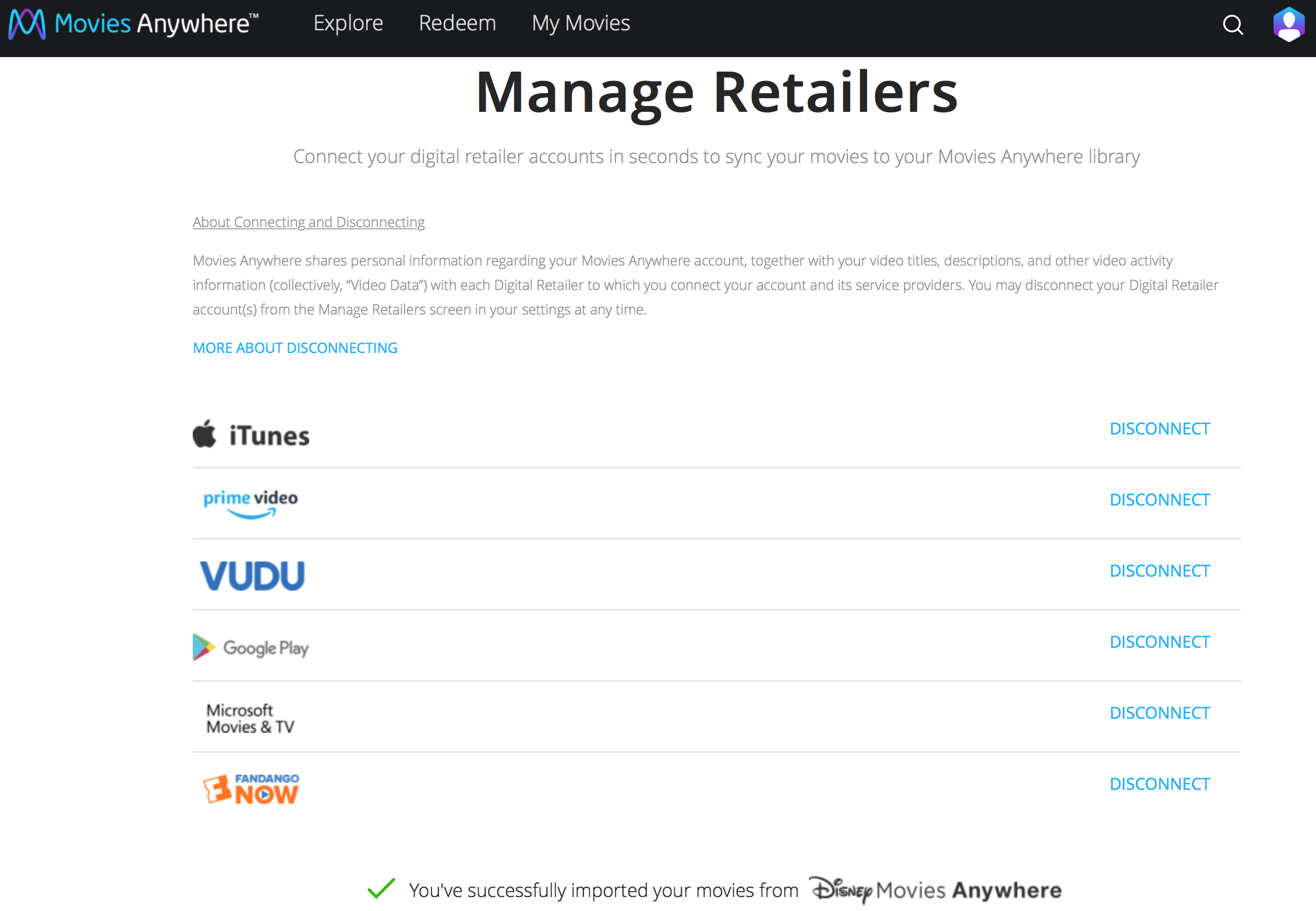Viewport: 1316px width, 911px height.
Task: Disconnect the VUDU account
Action: (1159, 571)
